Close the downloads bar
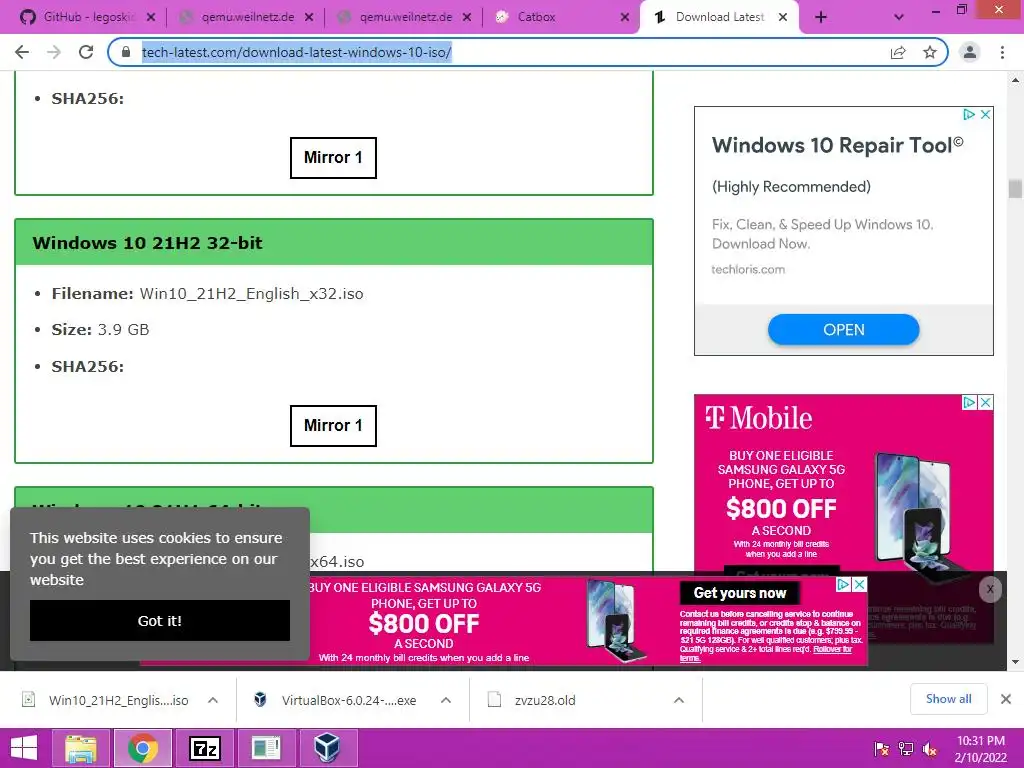This screenshot has height=768, width=1024. (1006, 699)
